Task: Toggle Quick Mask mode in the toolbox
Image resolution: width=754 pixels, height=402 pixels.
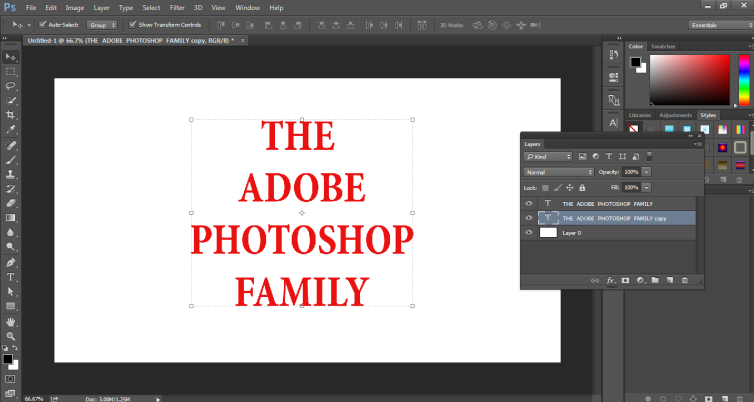Action: click(x=10, y=379)
